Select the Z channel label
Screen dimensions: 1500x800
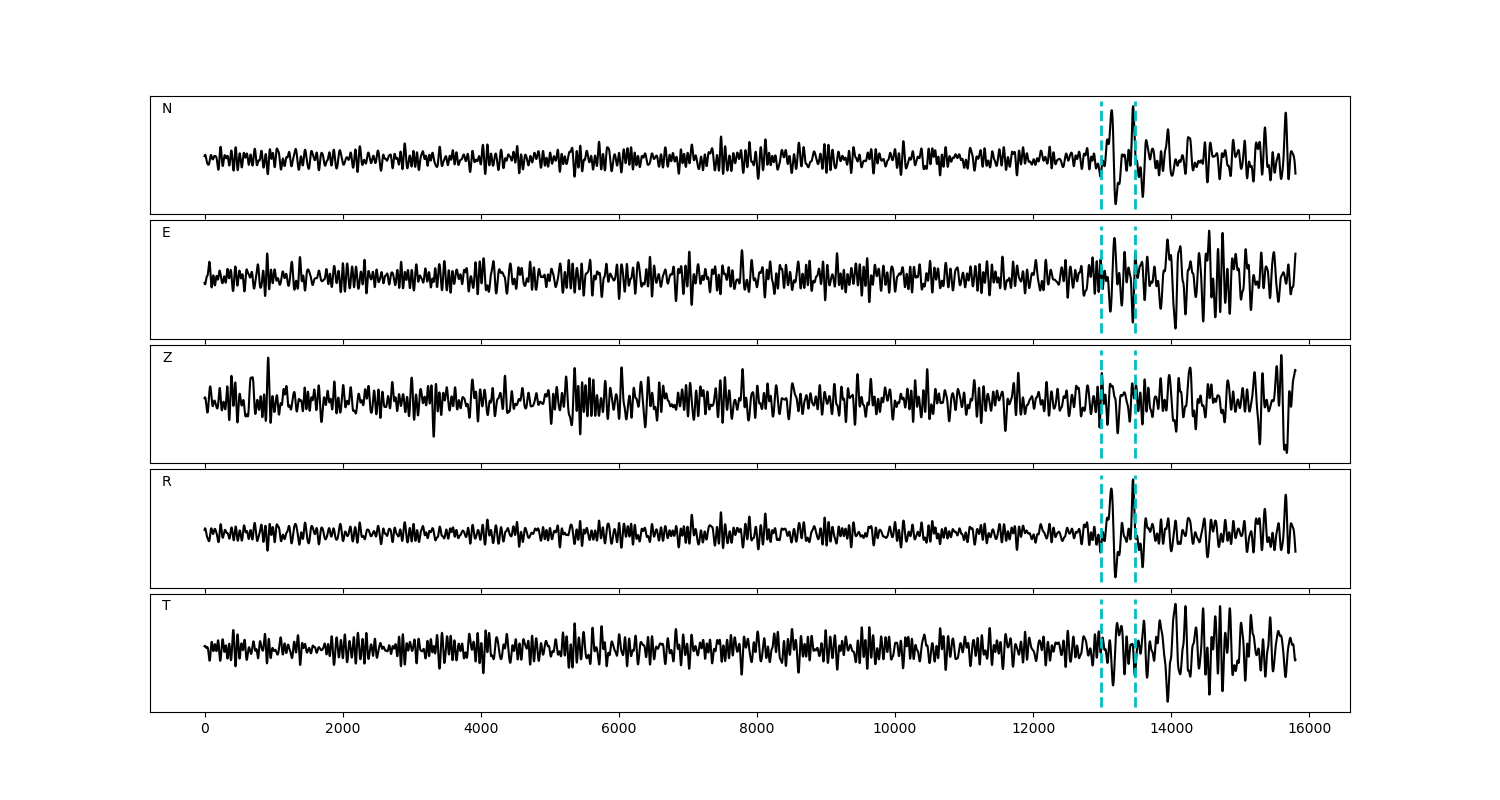pyautogui.click(x=167, y=358)
